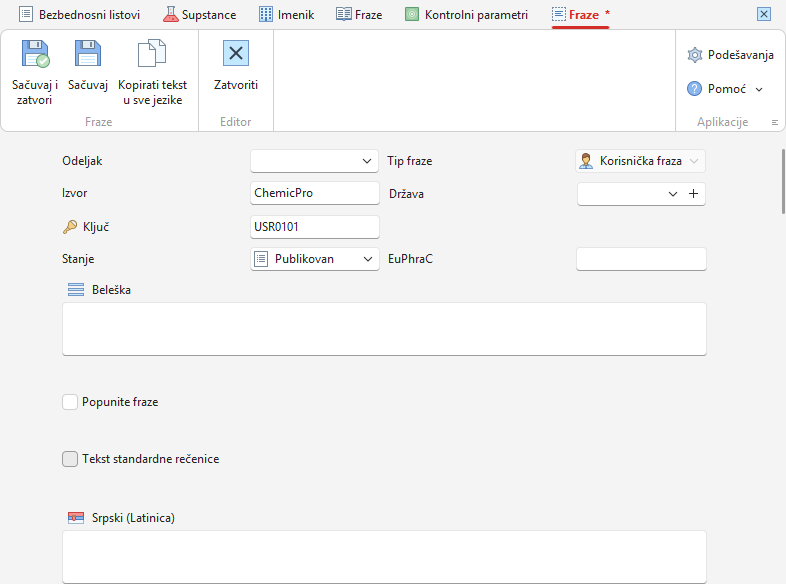Click the Ključ USR0101 field

315,227
